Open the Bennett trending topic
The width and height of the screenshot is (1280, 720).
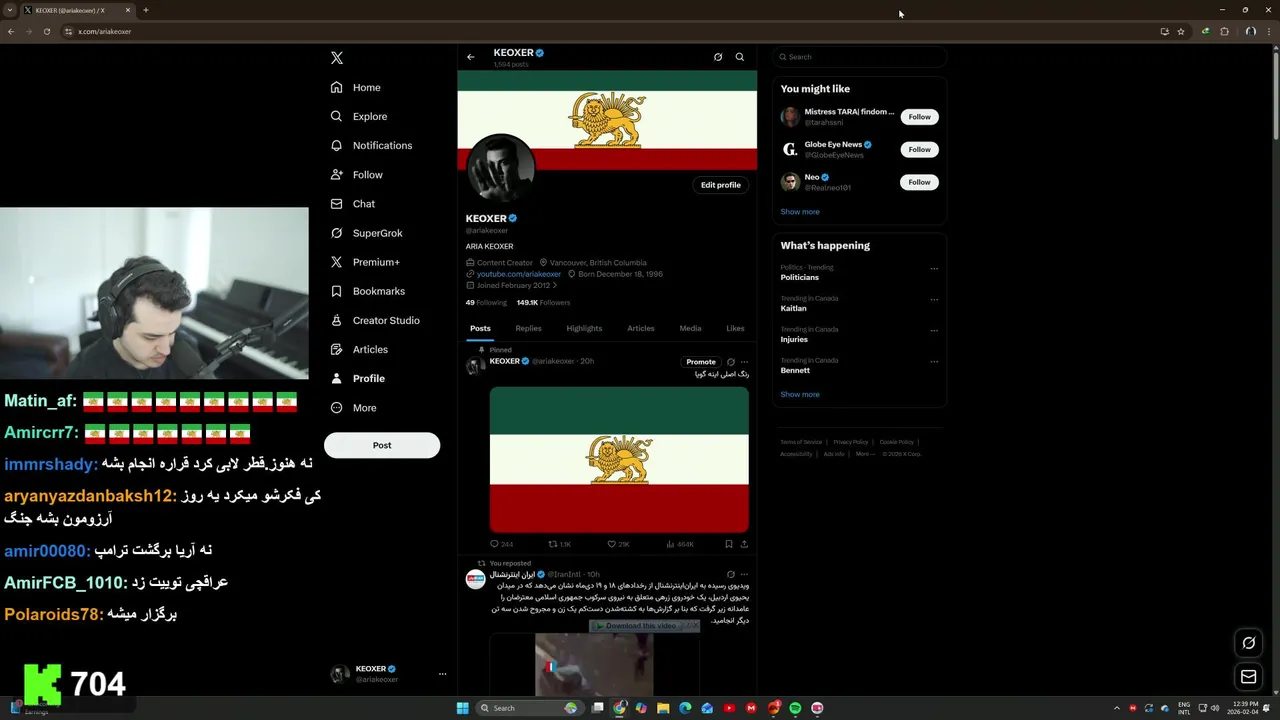795,370
